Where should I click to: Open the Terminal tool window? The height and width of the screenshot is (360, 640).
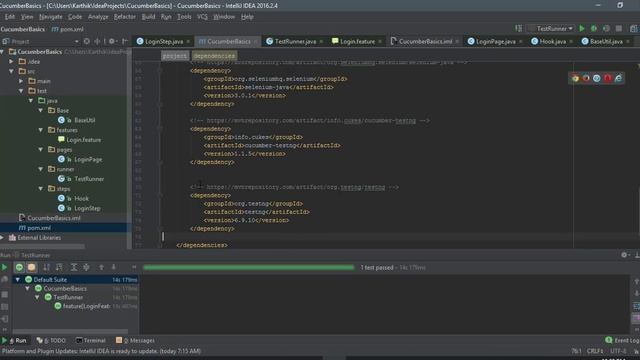[91, 340]
